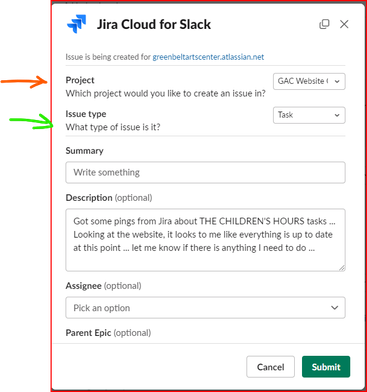Close the Jira Cloud dialog
This screenshot has width=367, height=392.
pyautogui.click(x=344, y=24)
